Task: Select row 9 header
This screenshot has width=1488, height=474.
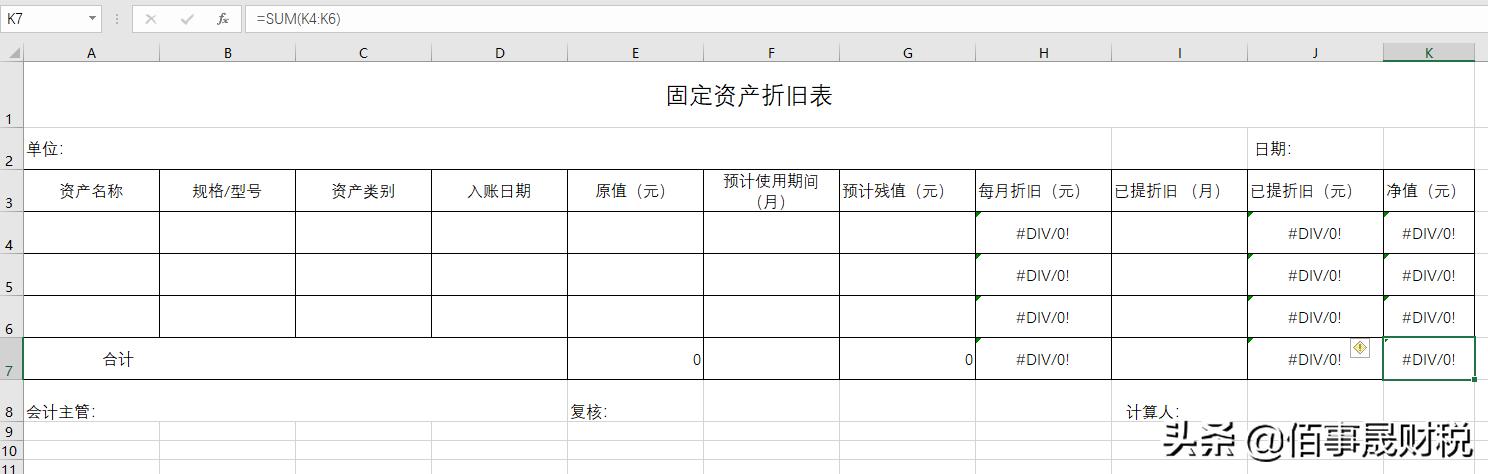Action: [11, 432]
